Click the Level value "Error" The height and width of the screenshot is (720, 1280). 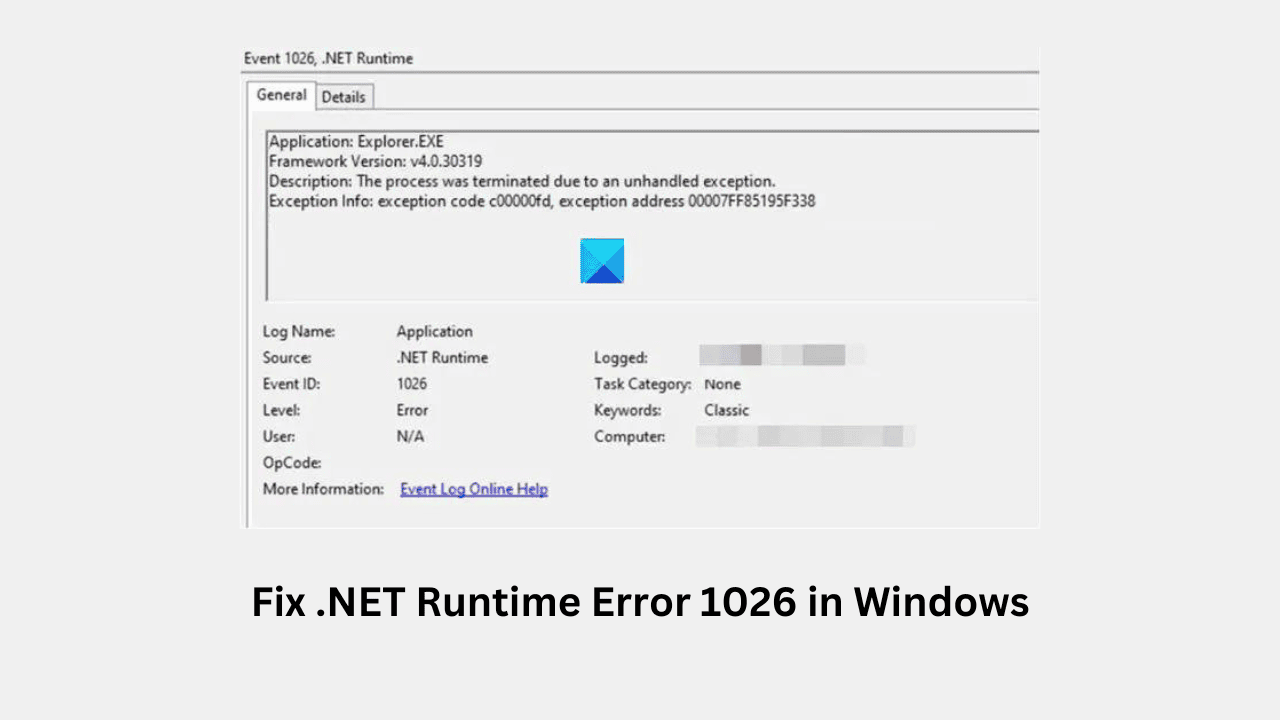coord(412,410)
